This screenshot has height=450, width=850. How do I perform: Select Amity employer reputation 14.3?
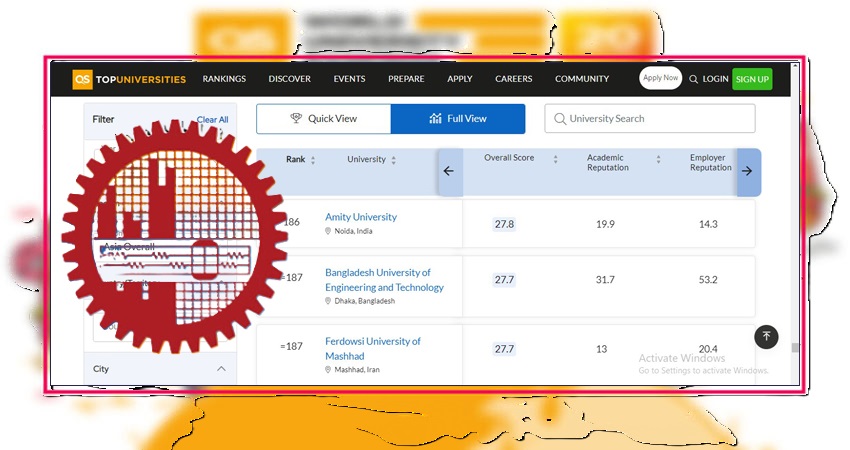(x=708, y=224)
